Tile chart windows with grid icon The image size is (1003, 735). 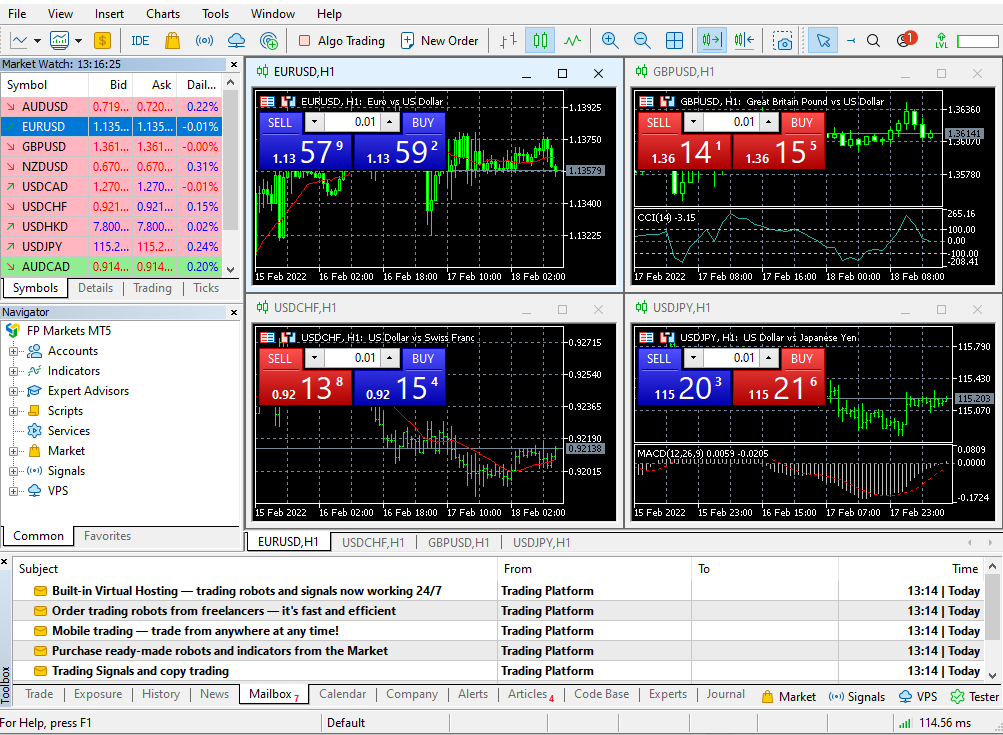point(674,41)
